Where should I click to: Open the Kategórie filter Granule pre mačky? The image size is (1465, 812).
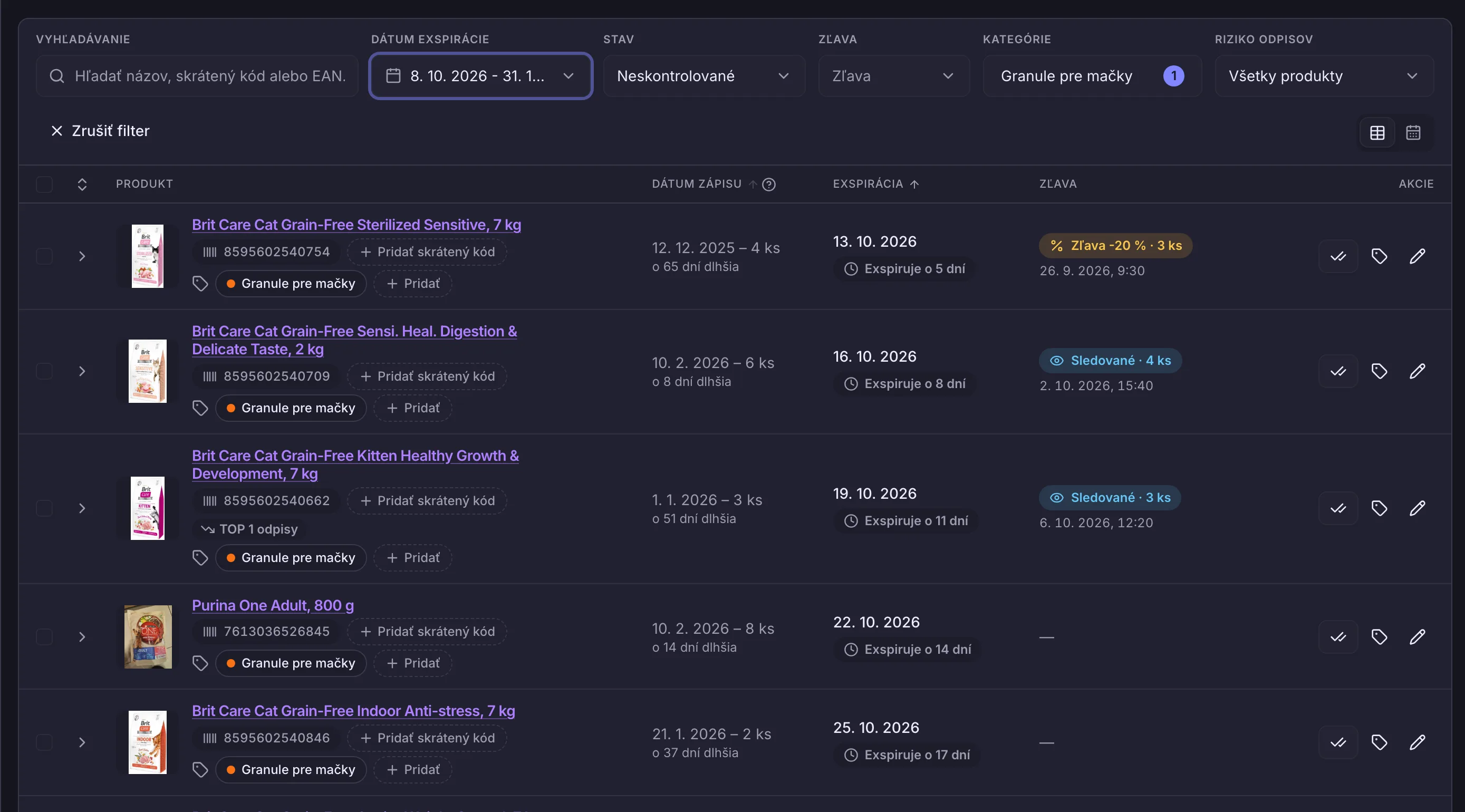point(1092,75)
